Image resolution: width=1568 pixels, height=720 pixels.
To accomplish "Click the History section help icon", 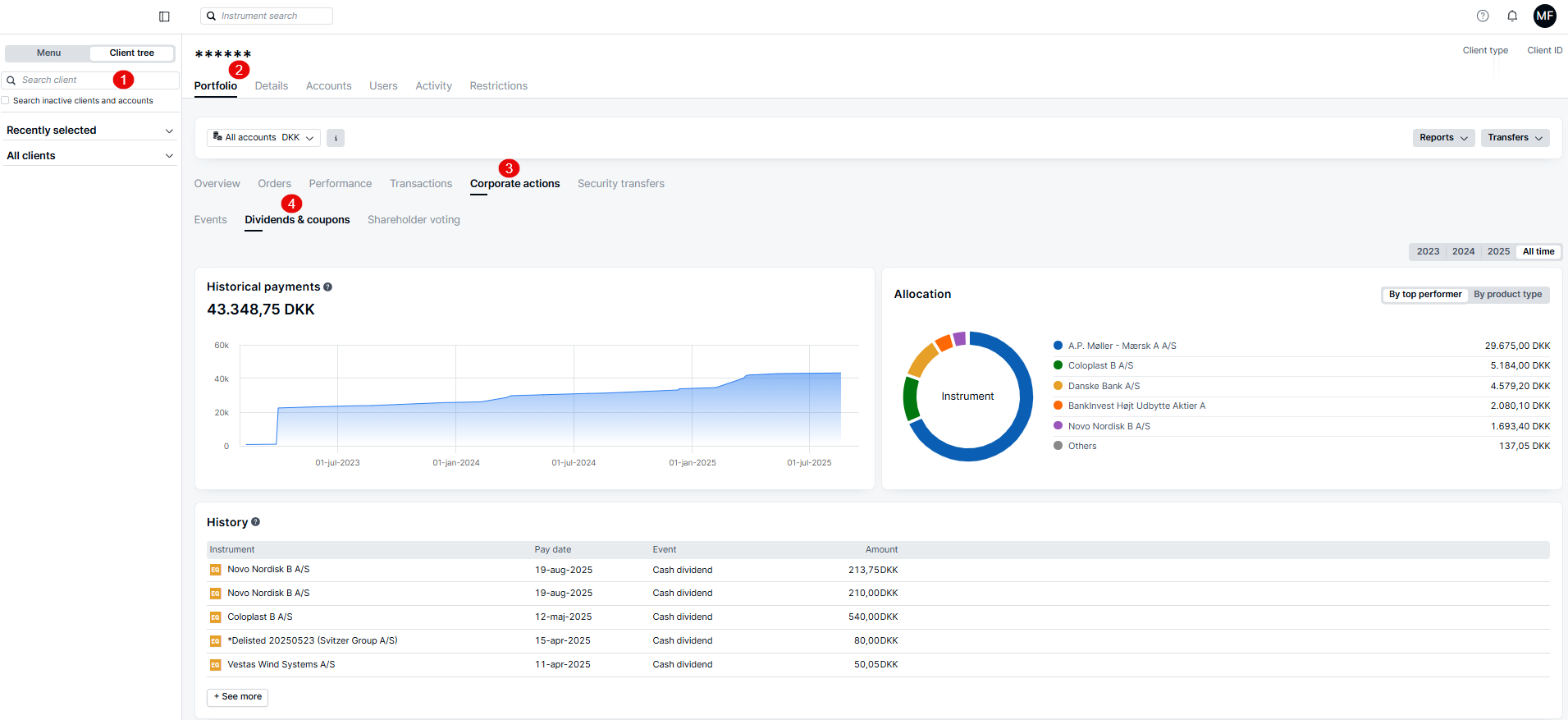I will 256,522.
